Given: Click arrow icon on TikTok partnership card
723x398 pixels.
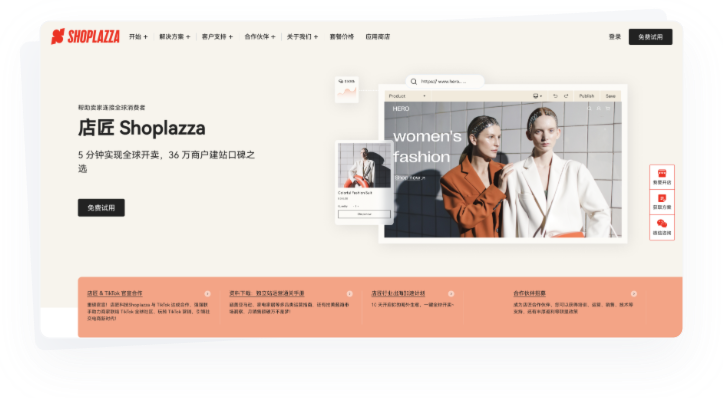Looking at the screenshot, I should click(x=207, y=294).
